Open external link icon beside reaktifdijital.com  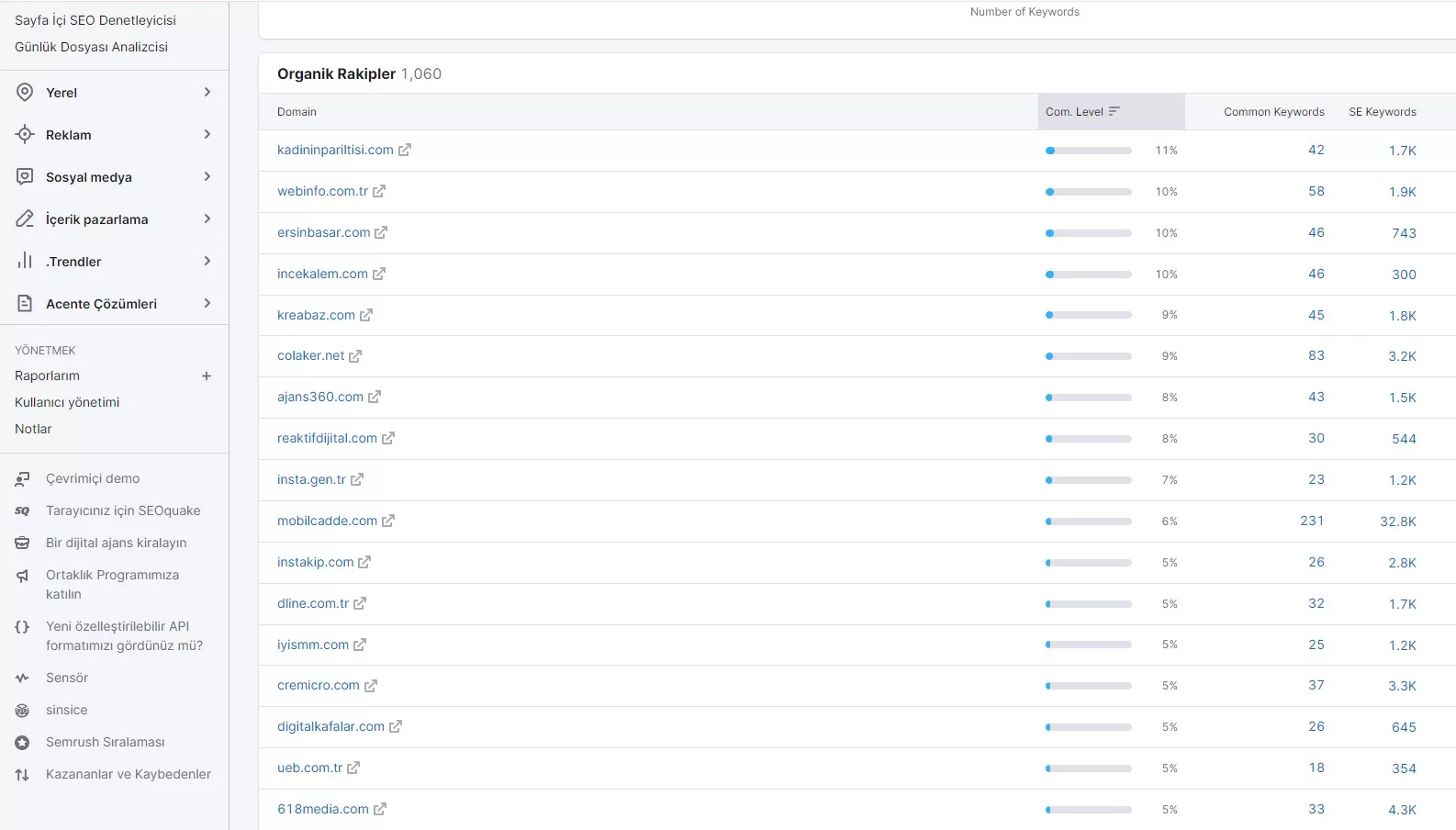[388, 438]
